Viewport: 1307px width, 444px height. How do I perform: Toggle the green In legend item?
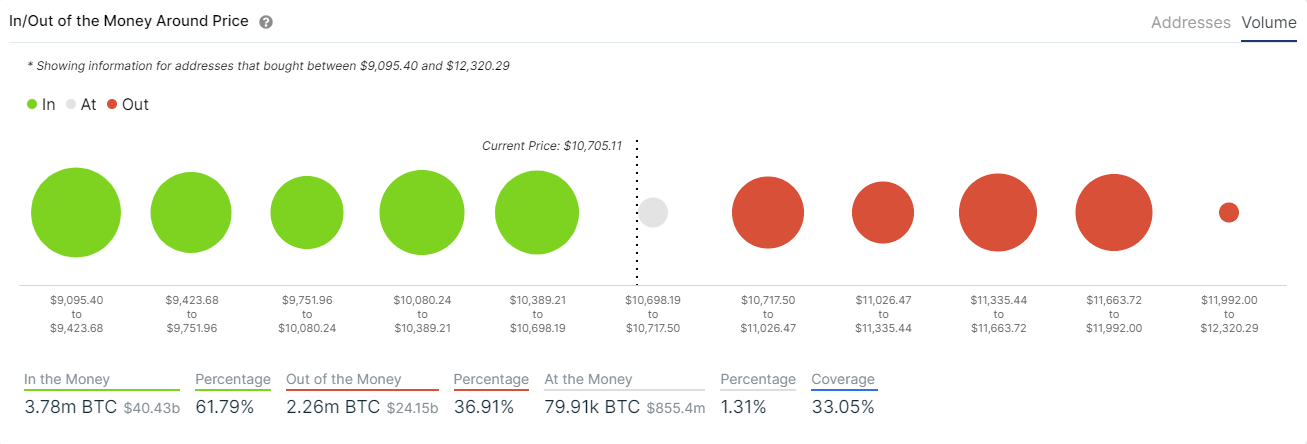pyautogui.click(x=42, y=104)
